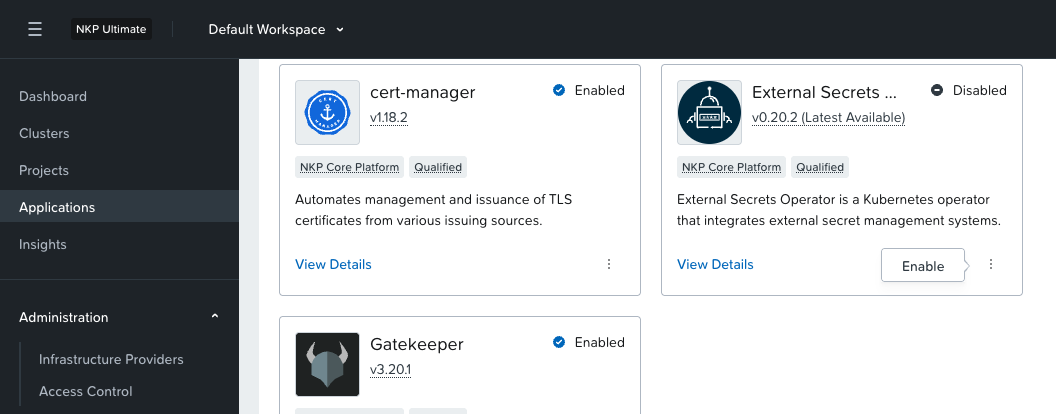Click Gatekeeper Enabled checkmark status icon

tap(559, 342)
